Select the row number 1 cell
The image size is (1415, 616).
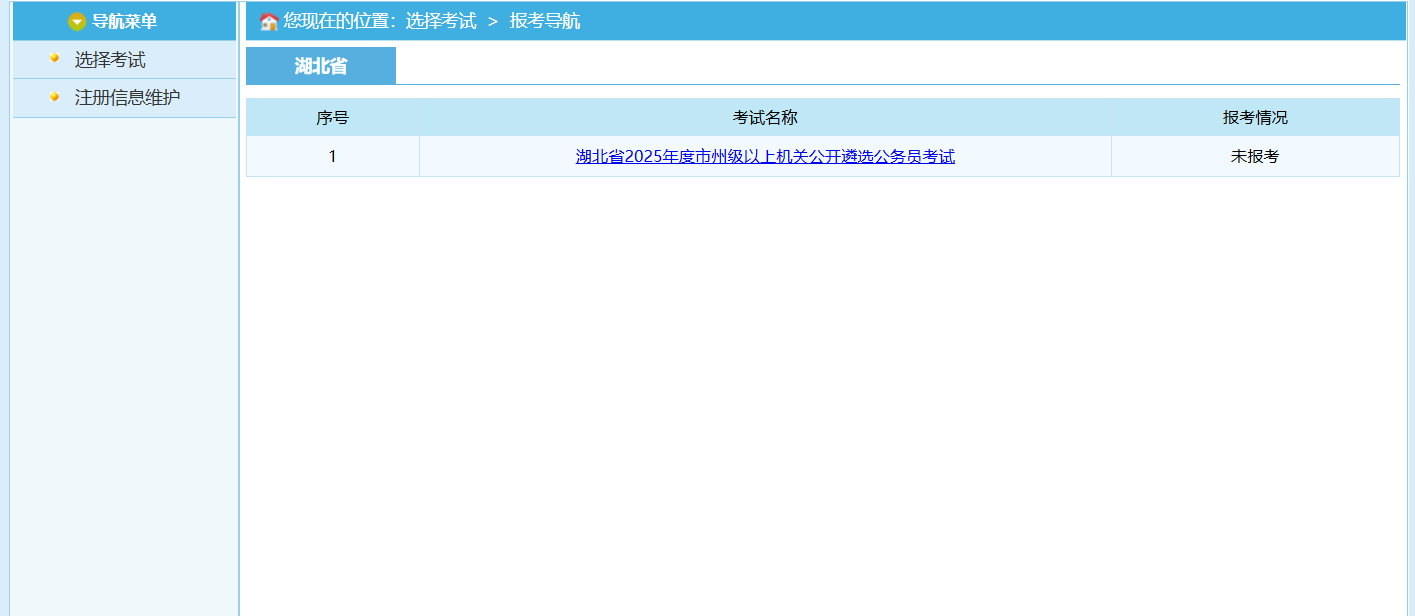pyautogui.click(x=332, y=157)
